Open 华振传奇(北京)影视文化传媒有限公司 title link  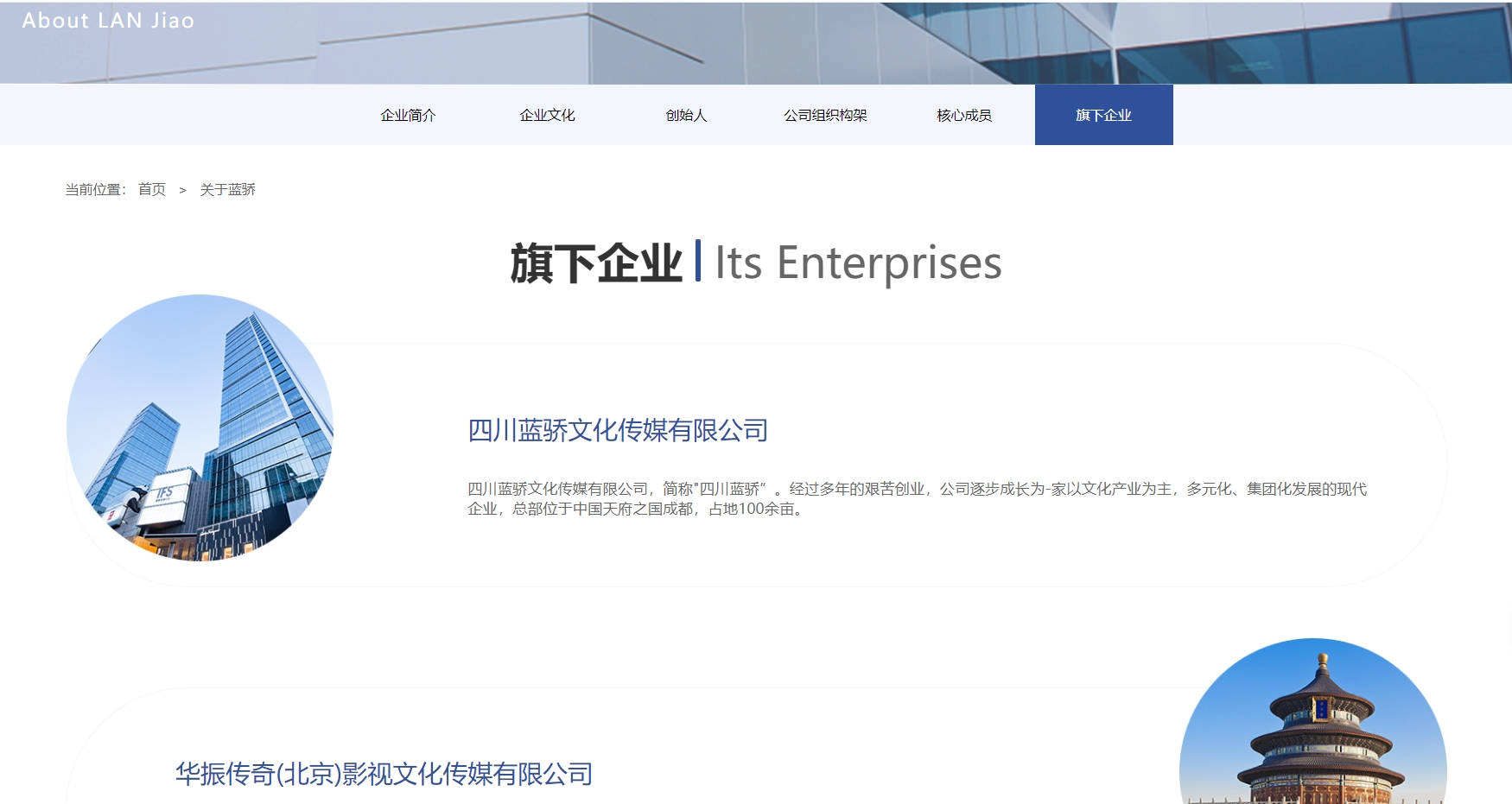tap(384, 774)
